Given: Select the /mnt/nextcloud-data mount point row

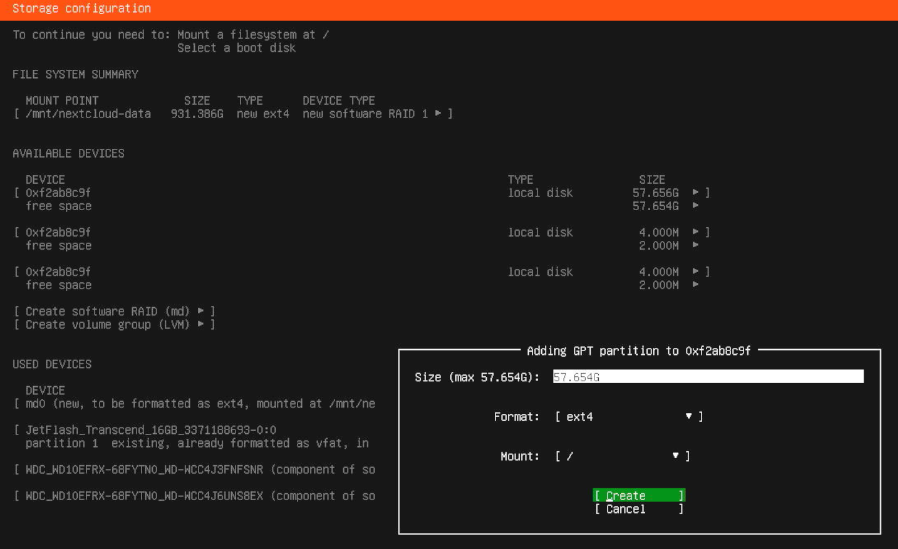Looking at the screenshot, I should pos(88,114).
